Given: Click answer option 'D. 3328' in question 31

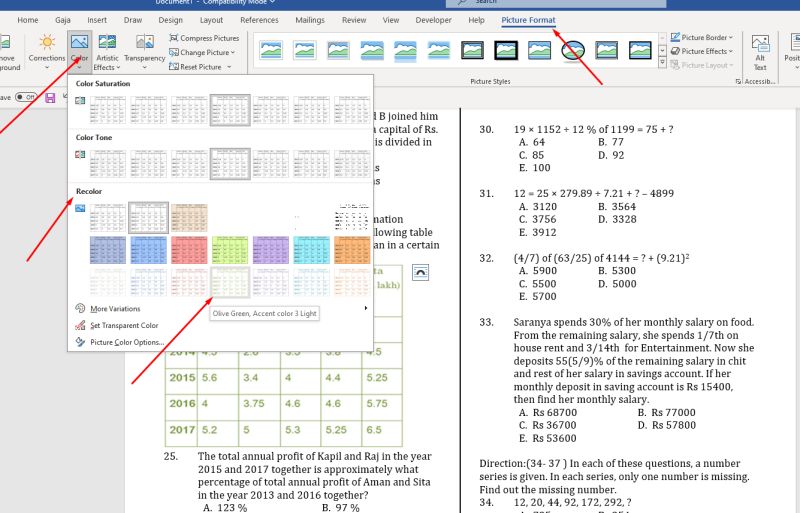Looking at the screenshot, I should point(617,219).
